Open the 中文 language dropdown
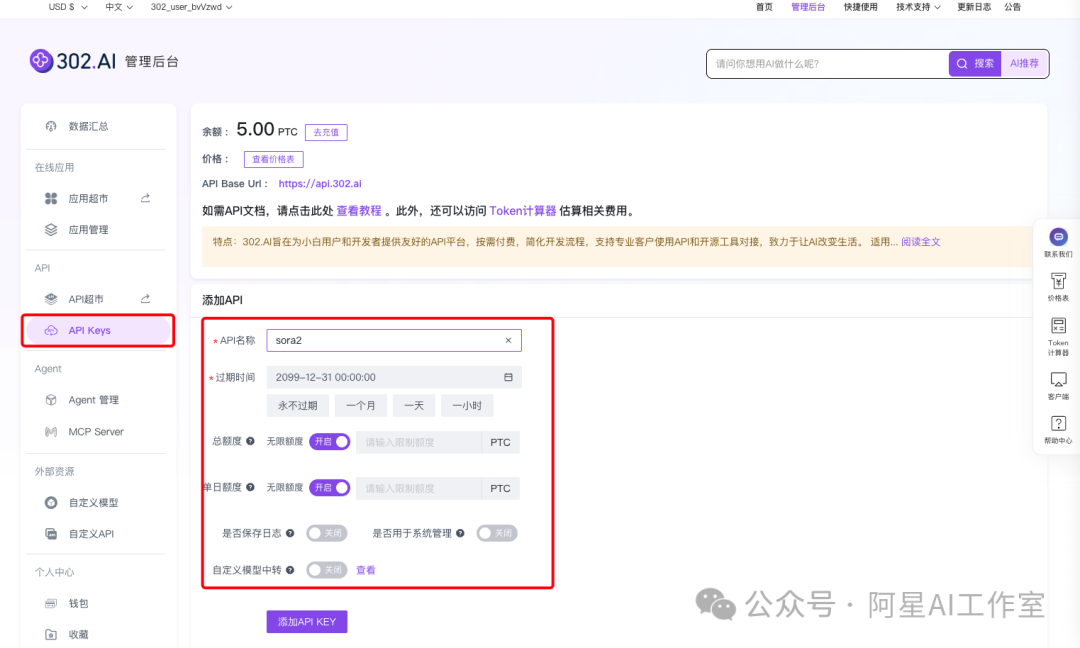 coord(119,7)
